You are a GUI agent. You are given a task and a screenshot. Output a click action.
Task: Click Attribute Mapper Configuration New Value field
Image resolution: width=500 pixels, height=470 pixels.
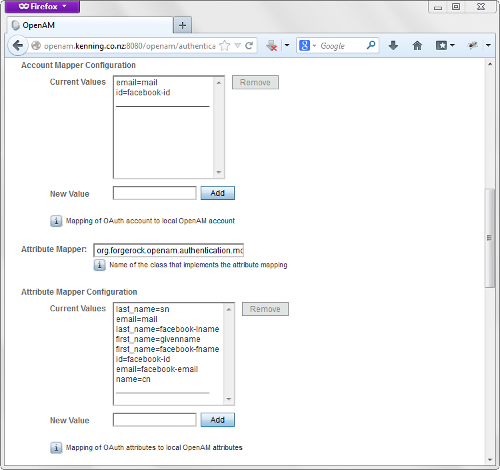155,420
